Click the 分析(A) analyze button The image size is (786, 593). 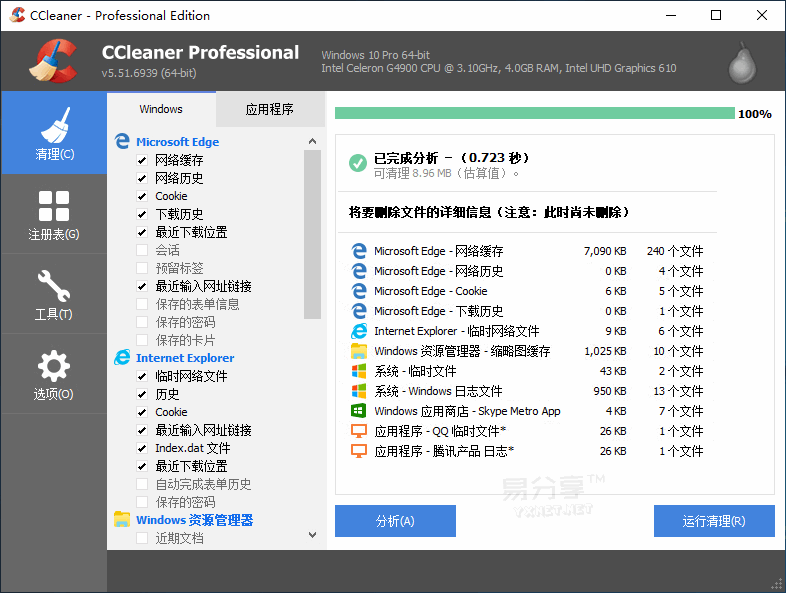tap(395, 521)
